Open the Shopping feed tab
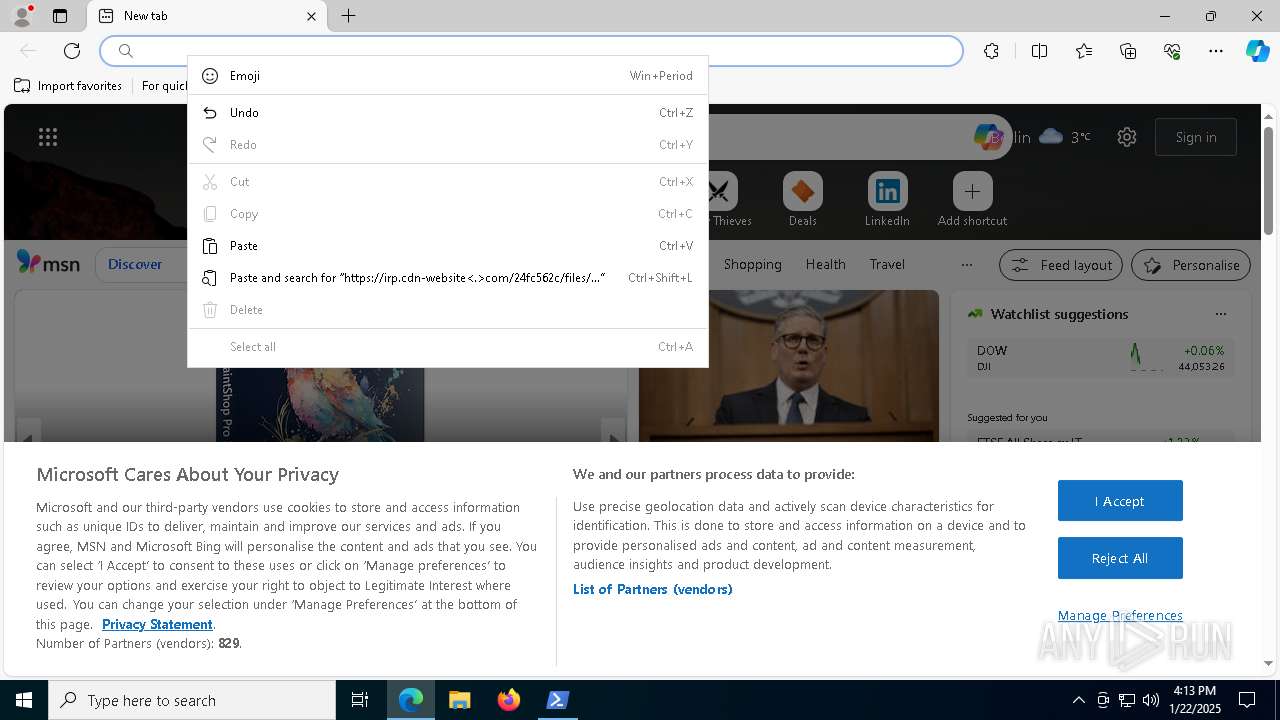1280x720 pixels. coord(752,264)
